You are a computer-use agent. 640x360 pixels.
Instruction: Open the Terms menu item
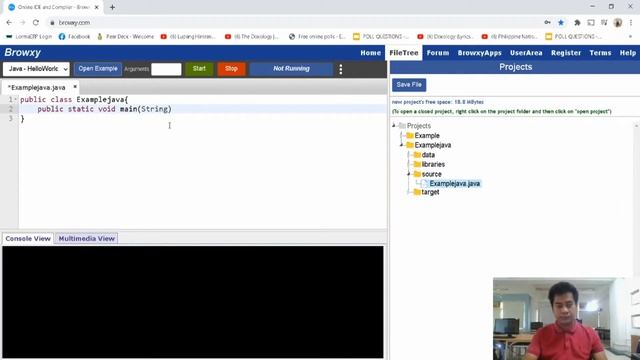[x=600, y=53]
